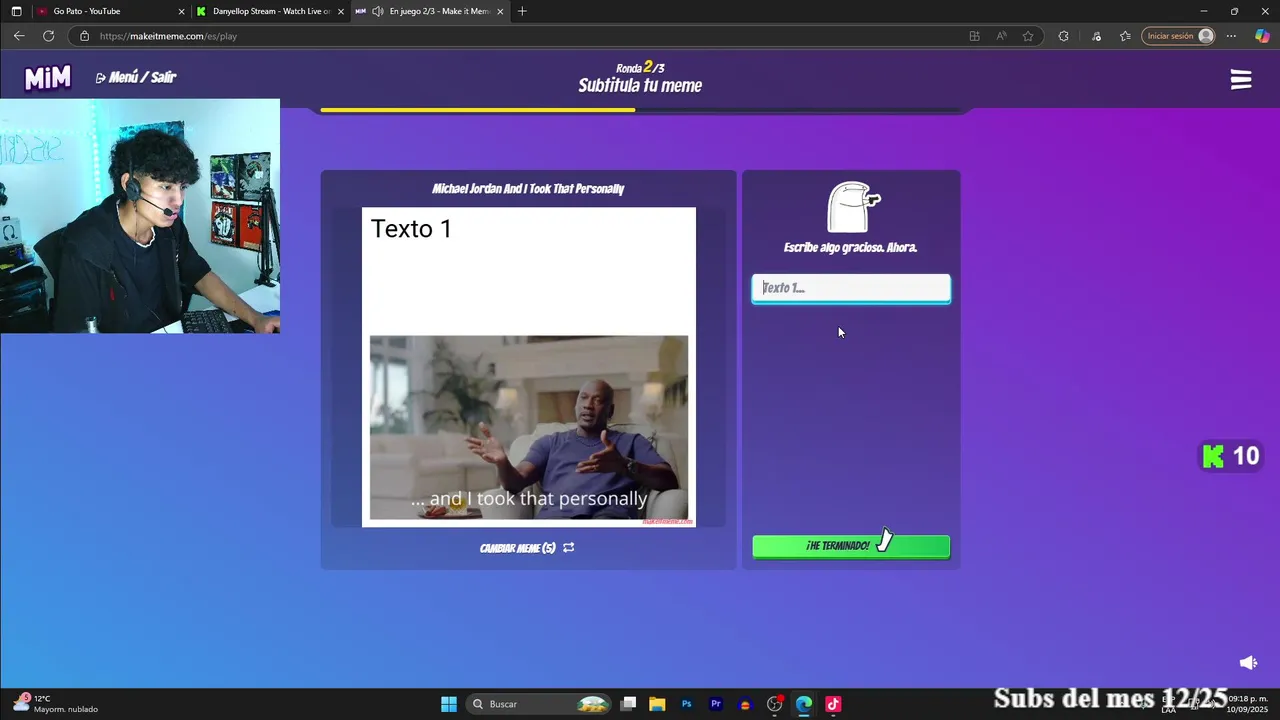Click Cambiar meme (5) to swap the template

point(527,548)
